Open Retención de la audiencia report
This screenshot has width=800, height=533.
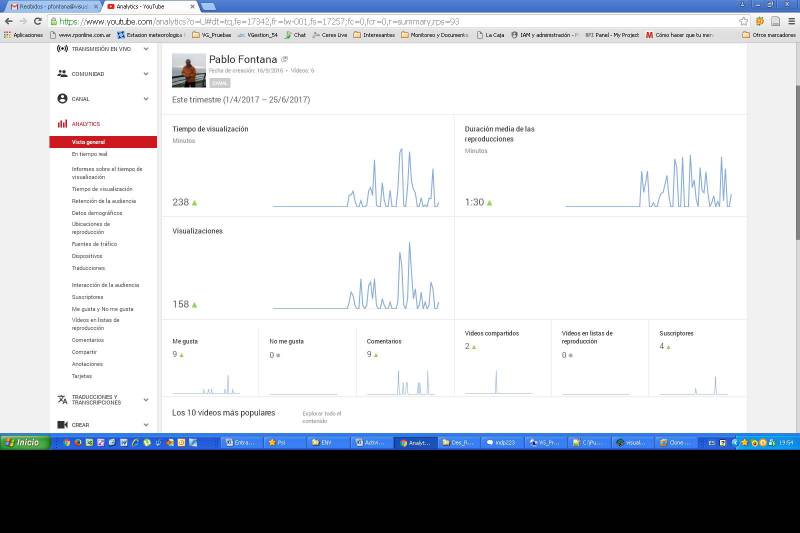(x=104, y=201)
